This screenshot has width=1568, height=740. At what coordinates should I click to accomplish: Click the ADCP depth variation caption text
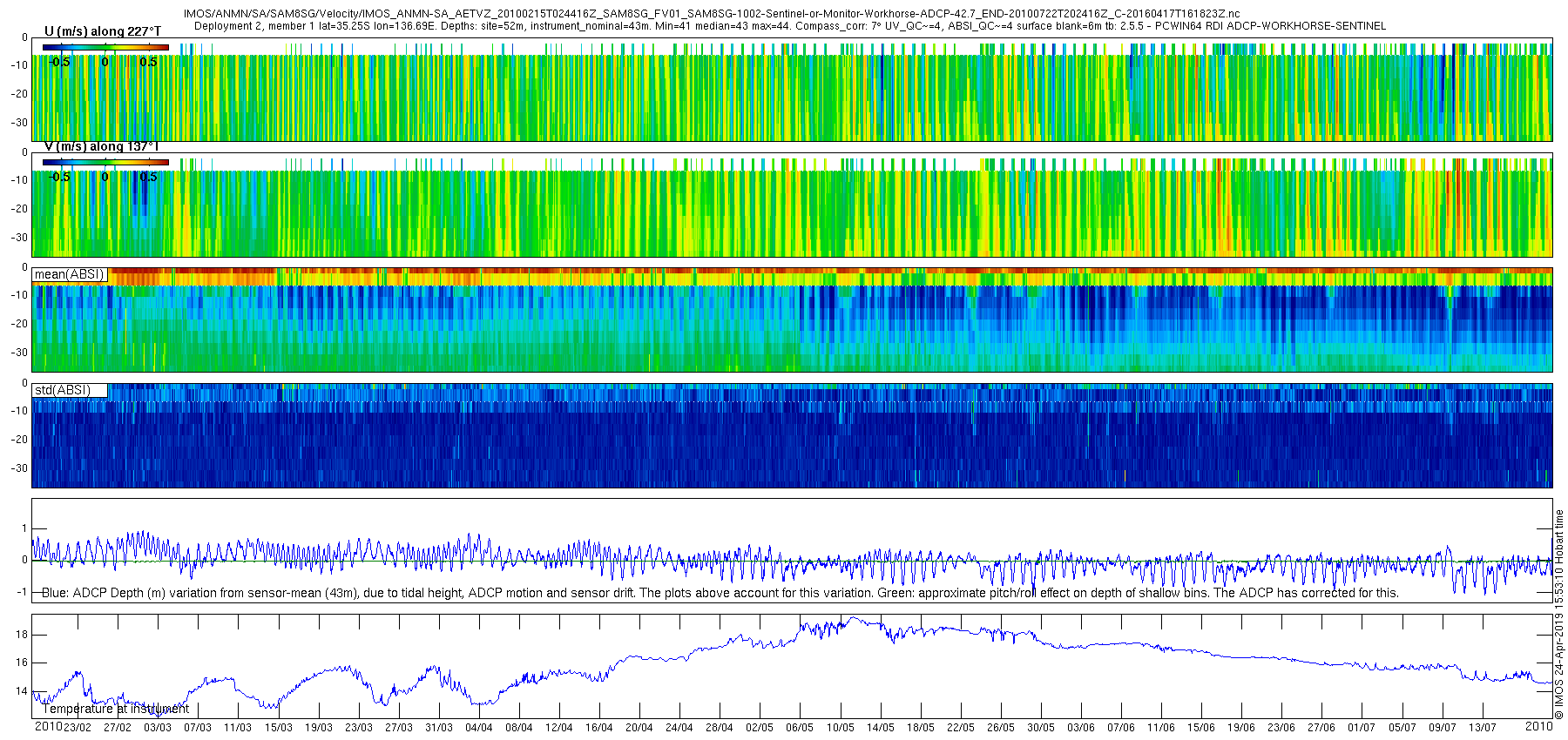720,593
